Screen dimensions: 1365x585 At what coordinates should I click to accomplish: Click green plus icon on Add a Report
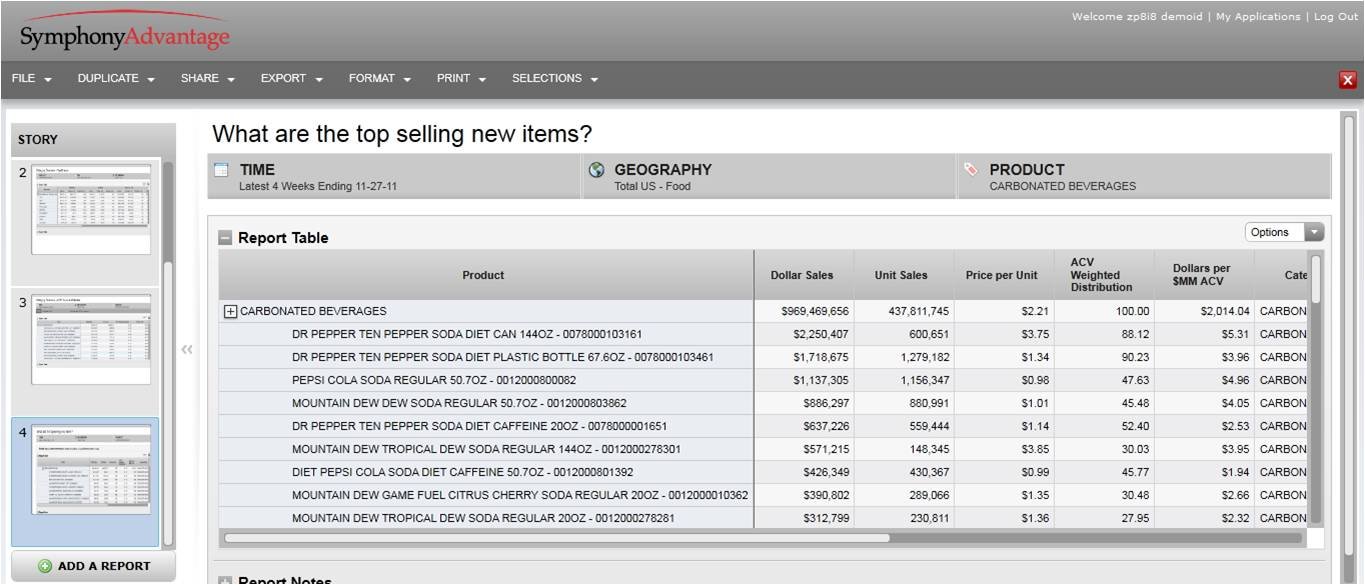(x=45, y=567)
